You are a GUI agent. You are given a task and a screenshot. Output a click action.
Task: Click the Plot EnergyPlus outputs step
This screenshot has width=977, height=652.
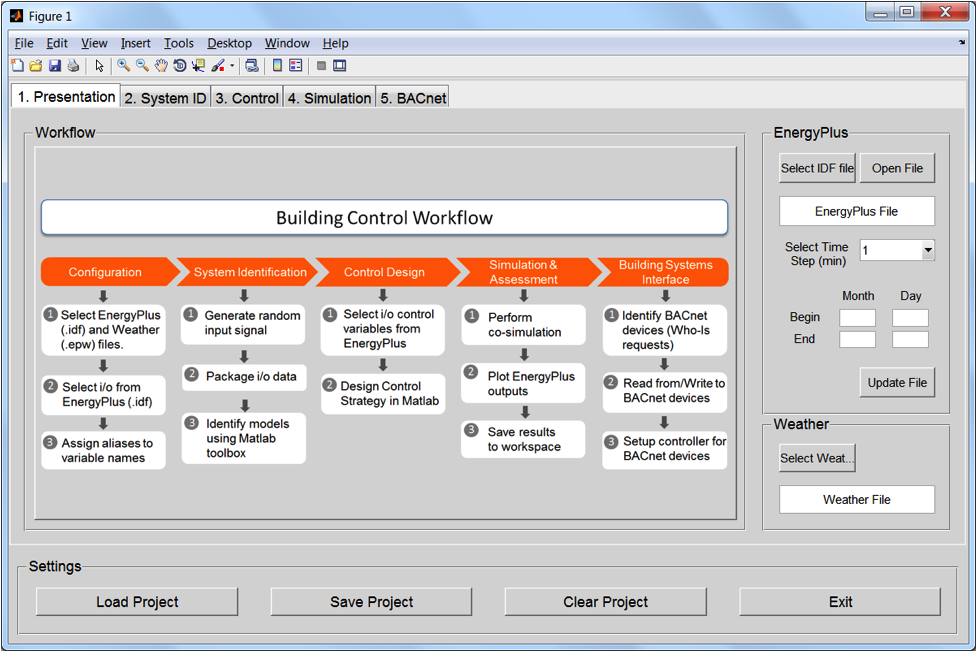(x=523, y=383)
